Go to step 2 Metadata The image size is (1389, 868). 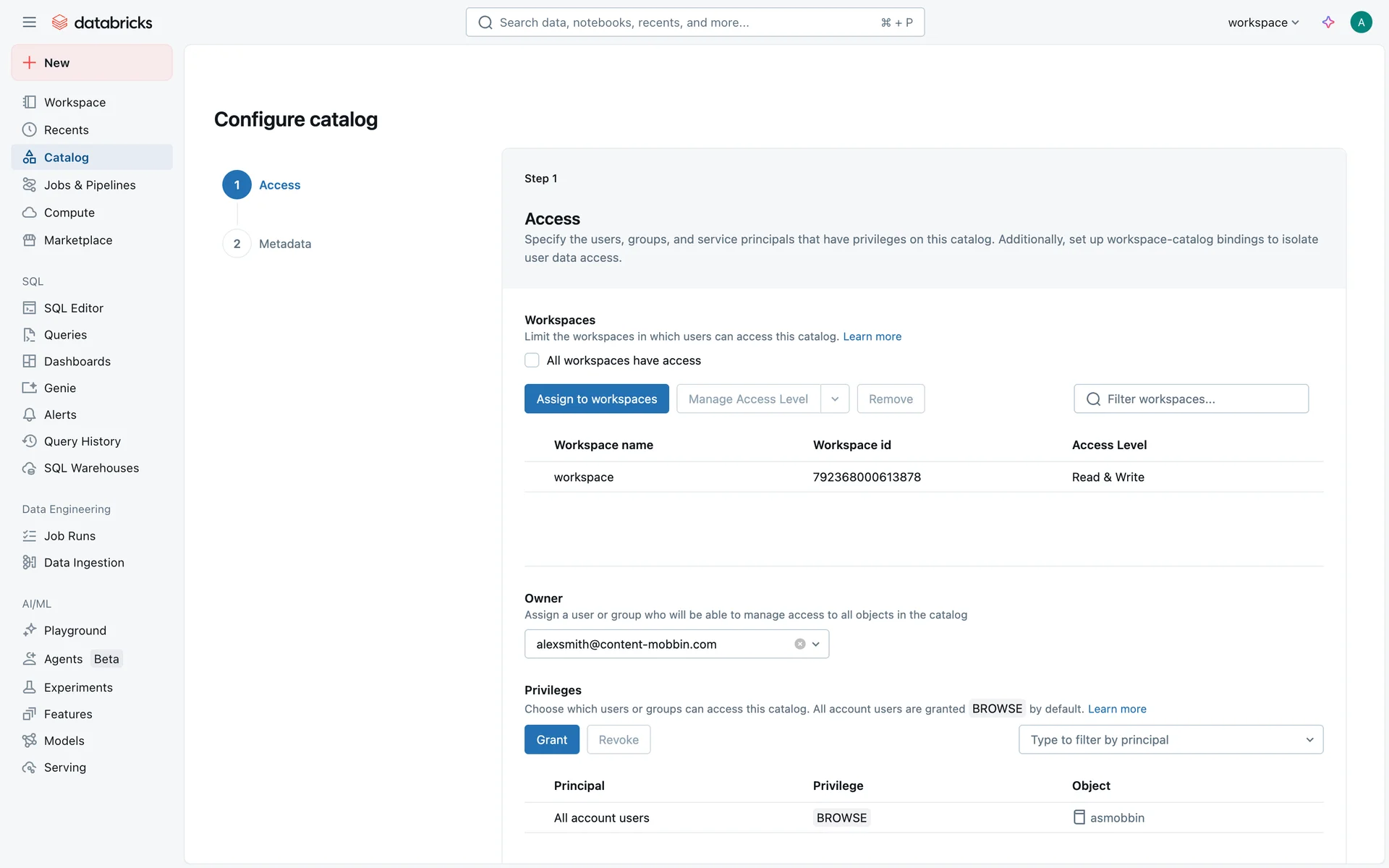(284, 244)
